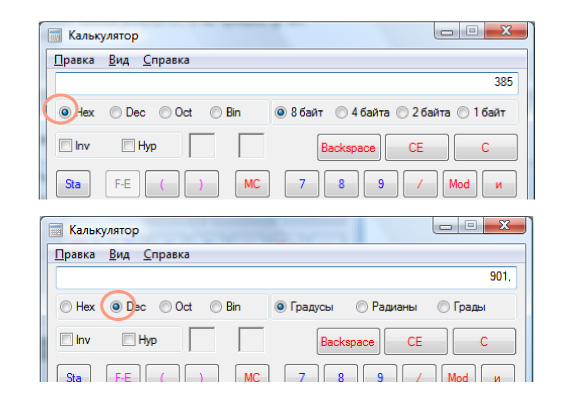Click the C clear button in top calculator
Viewport: 561px width, 399px height.
click(486, 147)
